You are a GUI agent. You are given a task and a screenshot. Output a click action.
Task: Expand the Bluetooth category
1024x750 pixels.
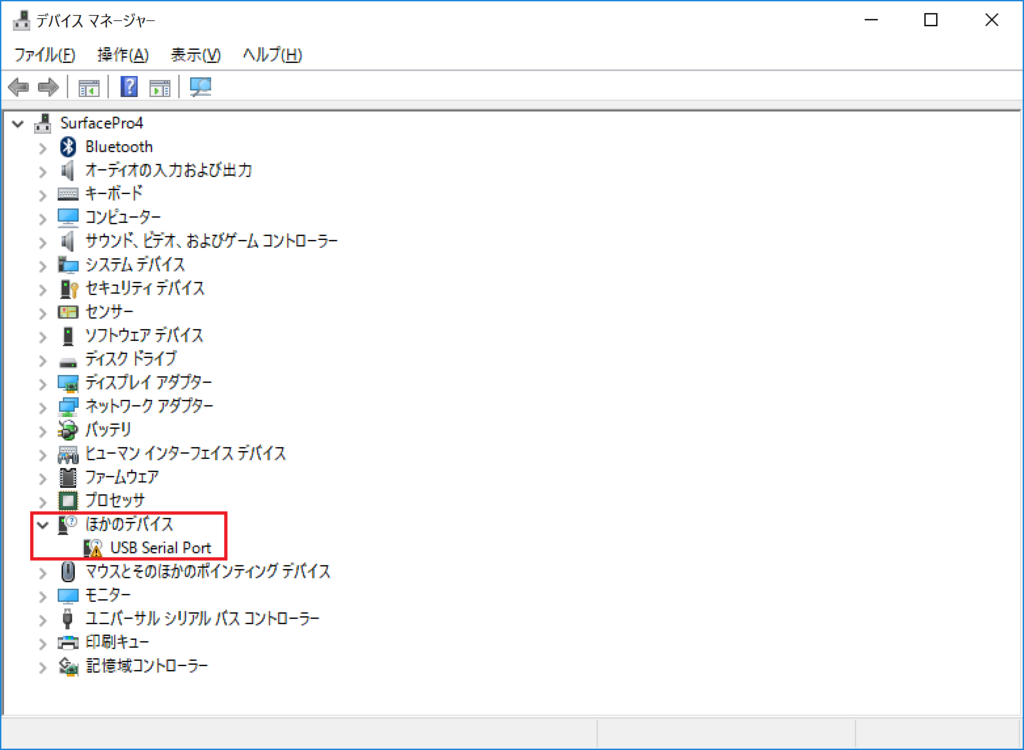point(43,148)
